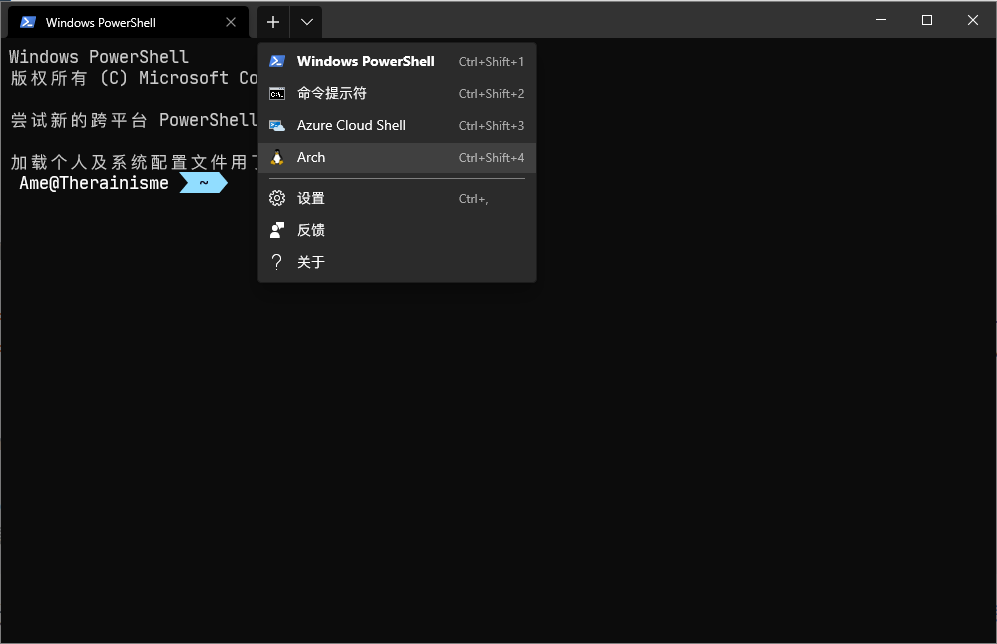The width and height of the screenshot is (997, 644).
Task: Close the Windows PowerShell tab
Action: click(x=232, y=22)
